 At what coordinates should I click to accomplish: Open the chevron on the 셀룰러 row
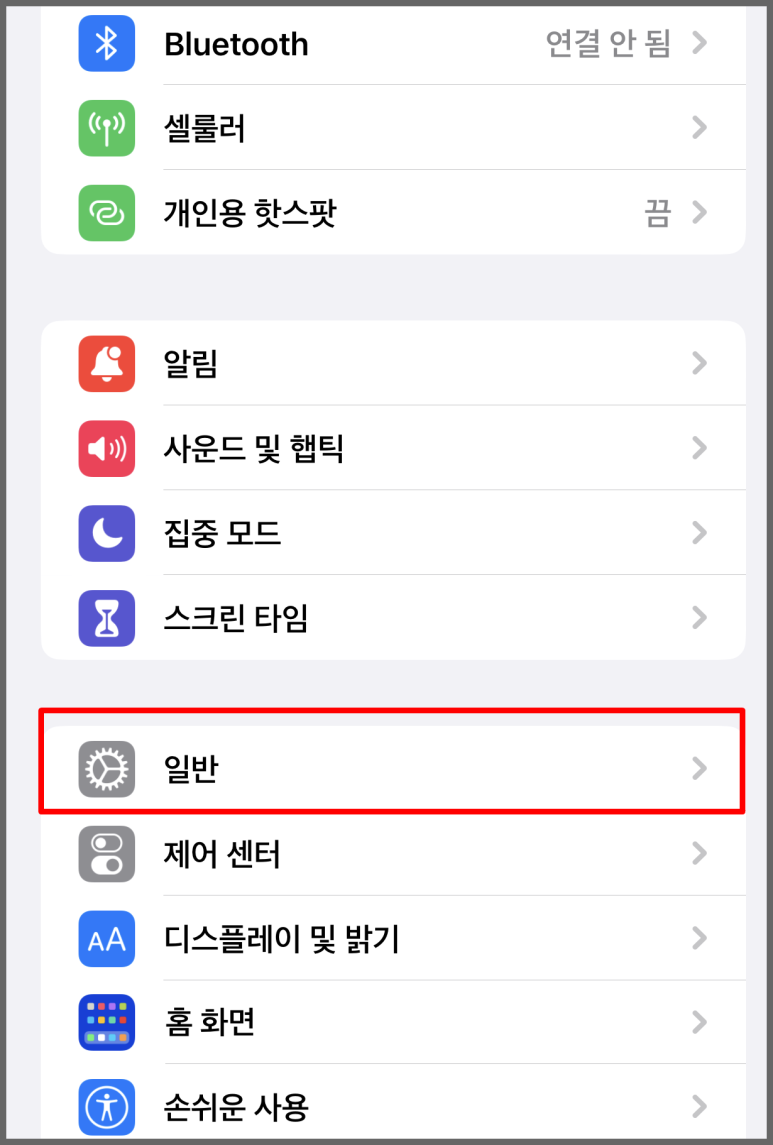699,128
